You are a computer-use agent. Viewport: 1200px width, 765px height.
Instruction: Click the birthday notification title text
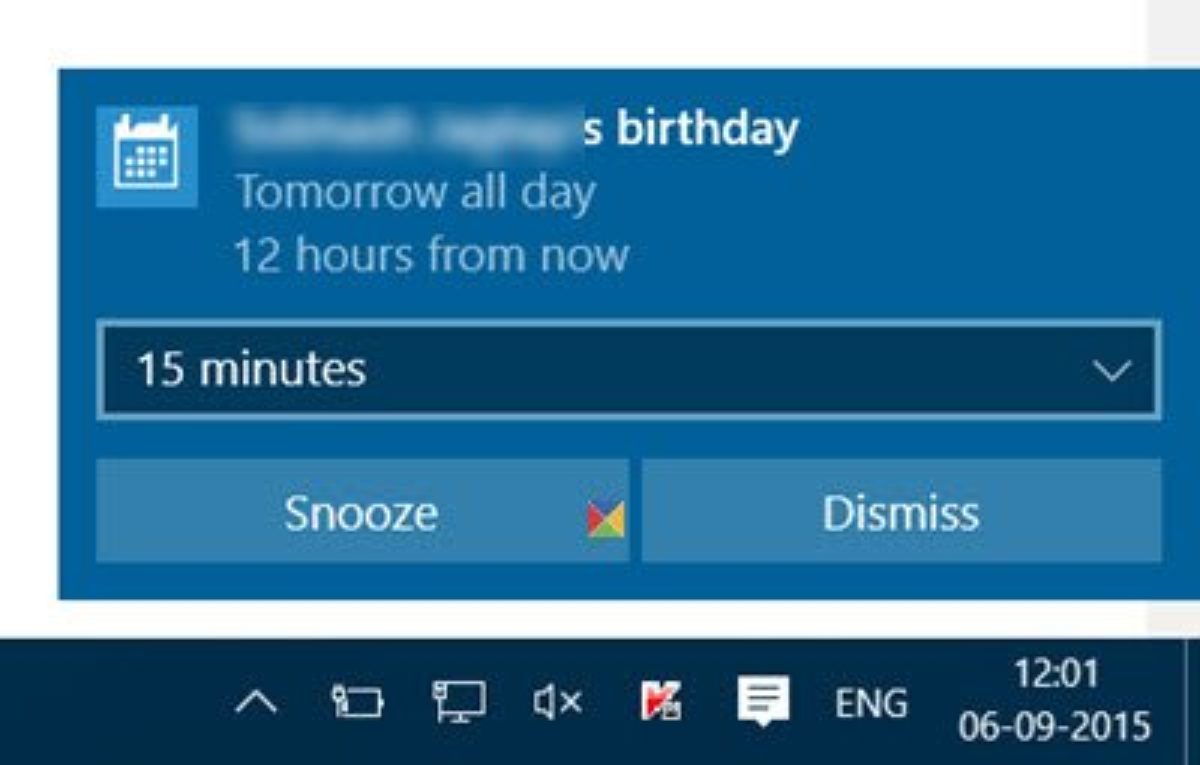[517, 128]
